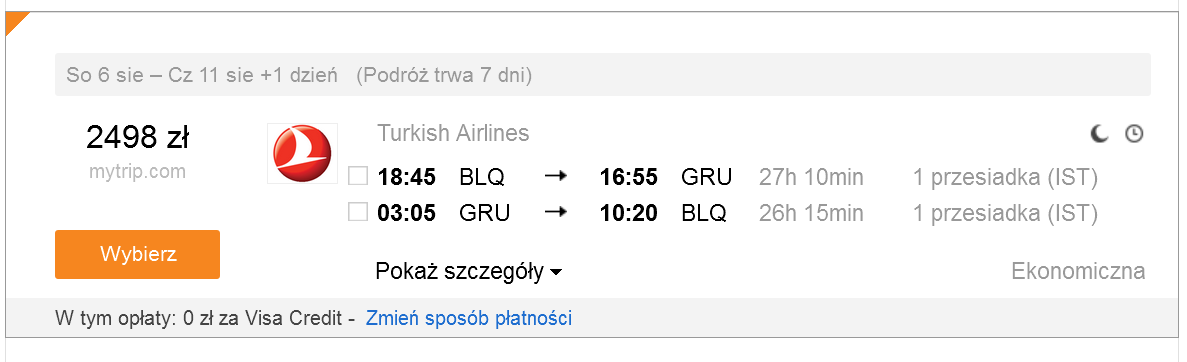The width and height of the screenshot is (1187, 362).
Task: Click the Turkish Airlines carrier name
Action: [x=453, y=133]
